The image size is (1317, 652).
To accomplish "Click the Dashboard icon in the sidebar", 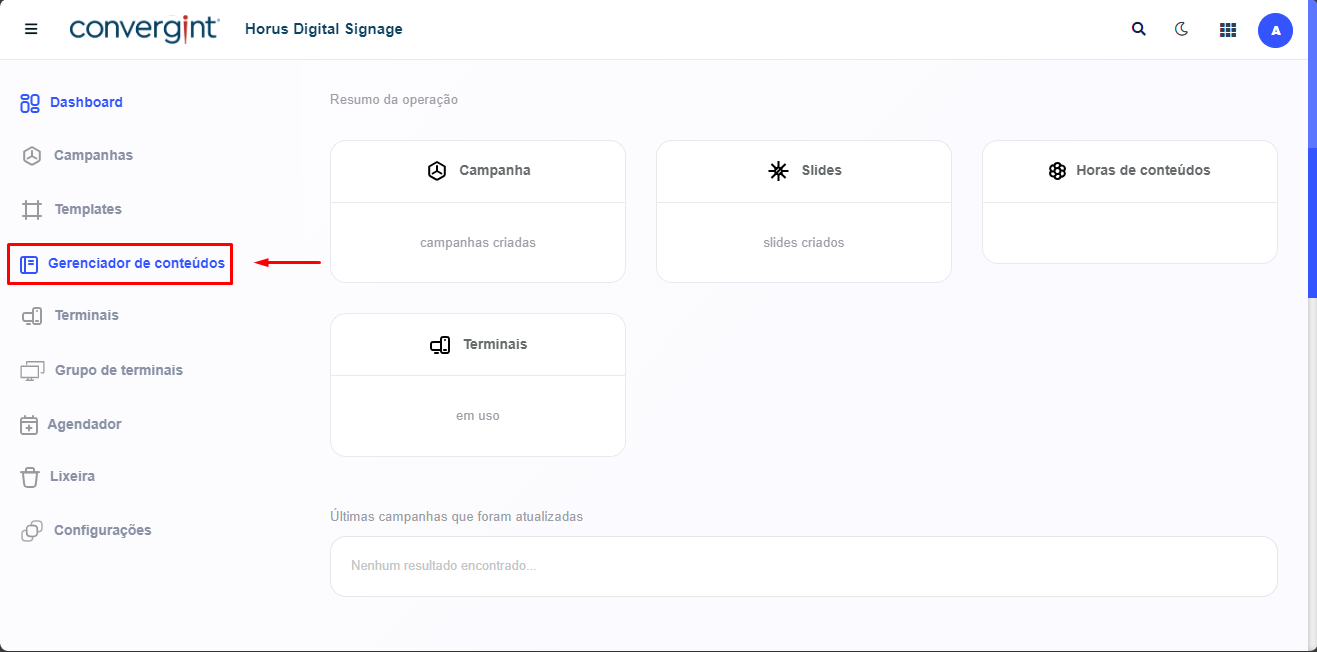I will click(30, 103).
